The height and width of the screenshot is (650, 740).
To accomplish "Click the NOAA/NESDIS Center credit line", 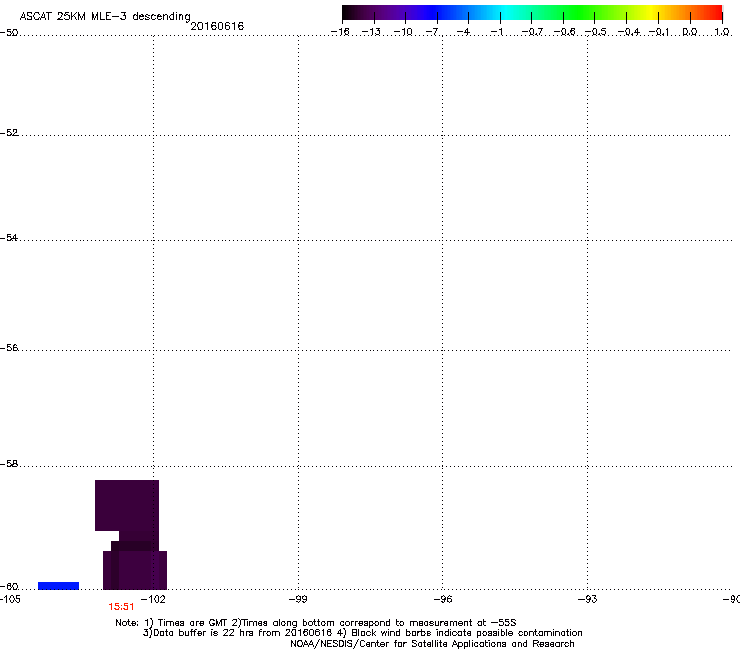I will pyautogui.click(x=432, y=643).
